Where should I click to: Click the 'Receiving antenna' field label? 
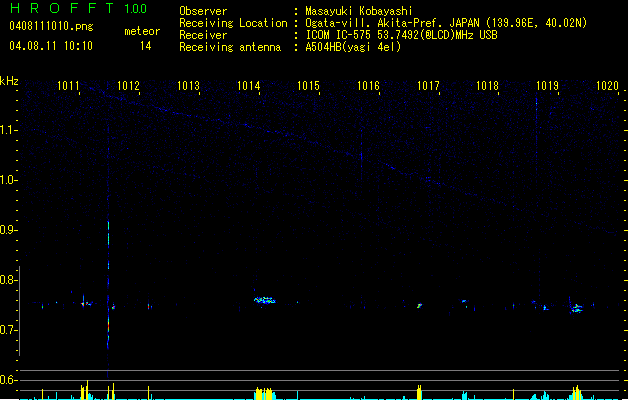pos(230,47)
